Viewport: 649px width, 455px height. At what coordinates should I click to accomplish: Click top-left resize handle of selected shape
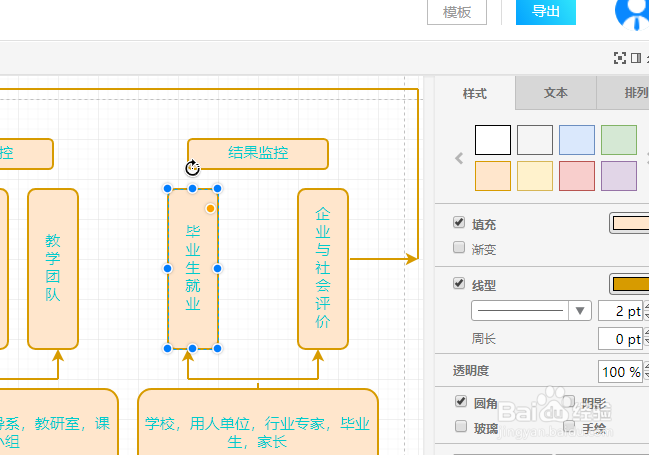point(168,189)
